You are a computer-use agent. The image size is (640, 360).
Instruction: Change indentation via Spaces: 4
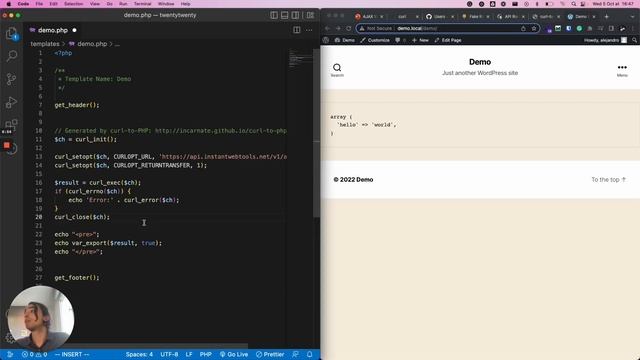(139, 354)
